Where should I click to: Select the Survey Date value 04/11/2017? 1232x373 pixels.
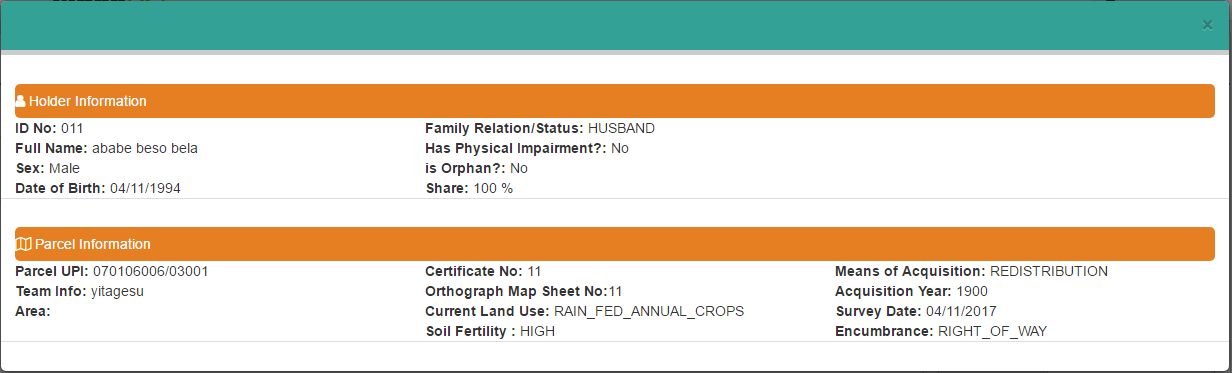pyautogui.click(x=961, y=311)
